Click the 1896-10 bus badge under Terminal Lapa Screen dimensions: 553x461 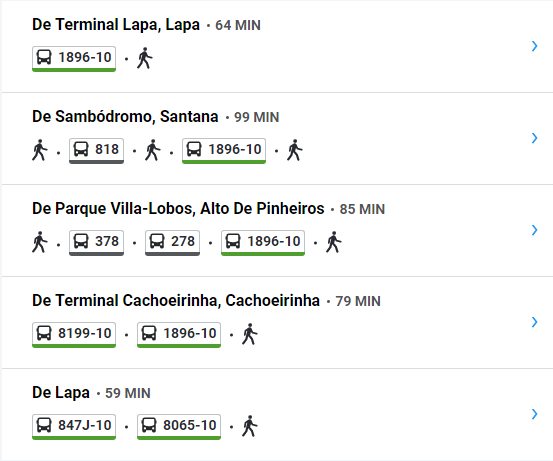(74, 59)
